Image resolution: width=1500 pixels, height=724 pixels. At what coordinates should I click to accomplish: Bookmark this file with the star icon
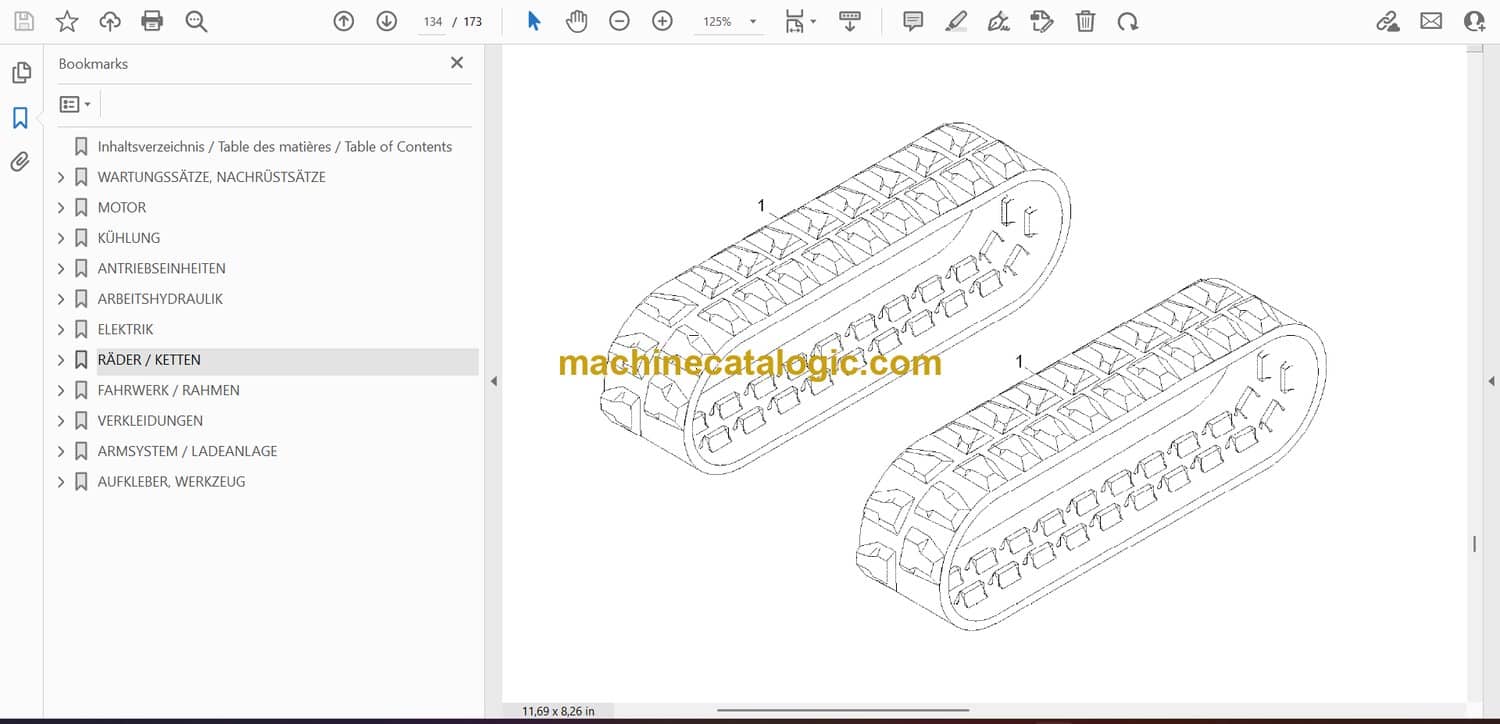67,21
